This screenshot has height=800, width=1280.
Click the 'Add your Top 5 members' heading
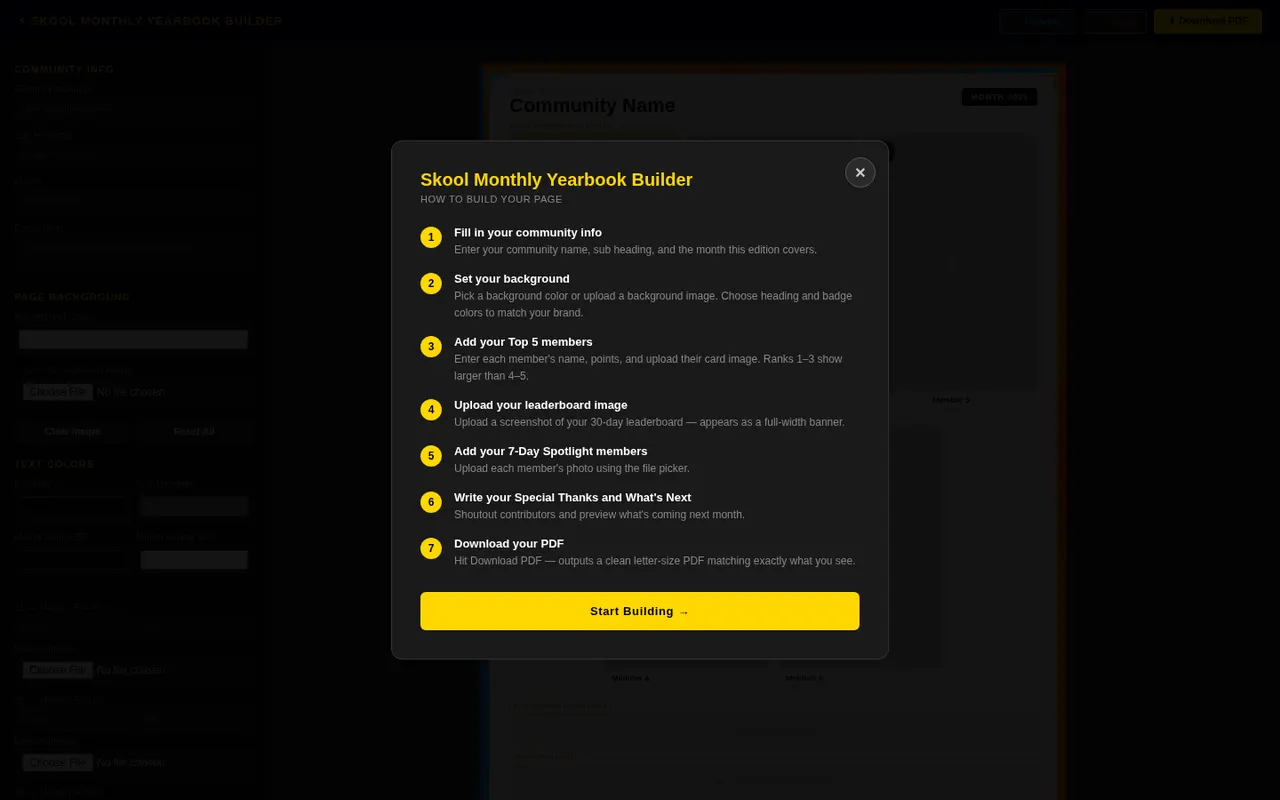523,342
